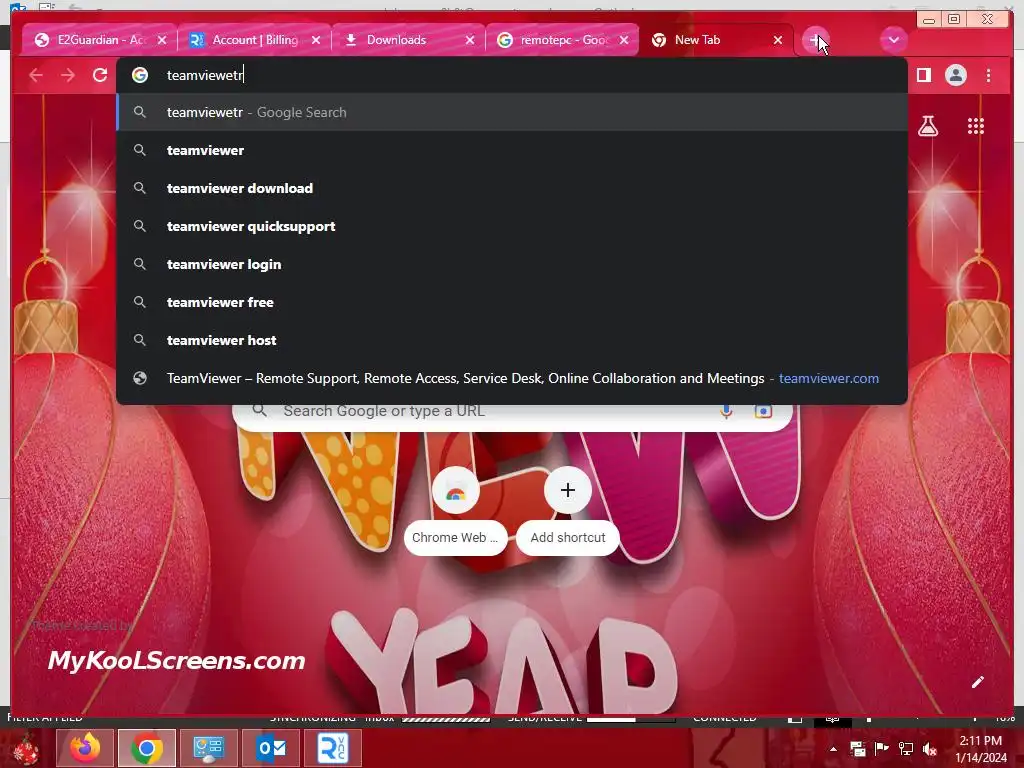Choose teamviewetr - Google Search suggestion
1024x768 pixels.
[512, 112]
